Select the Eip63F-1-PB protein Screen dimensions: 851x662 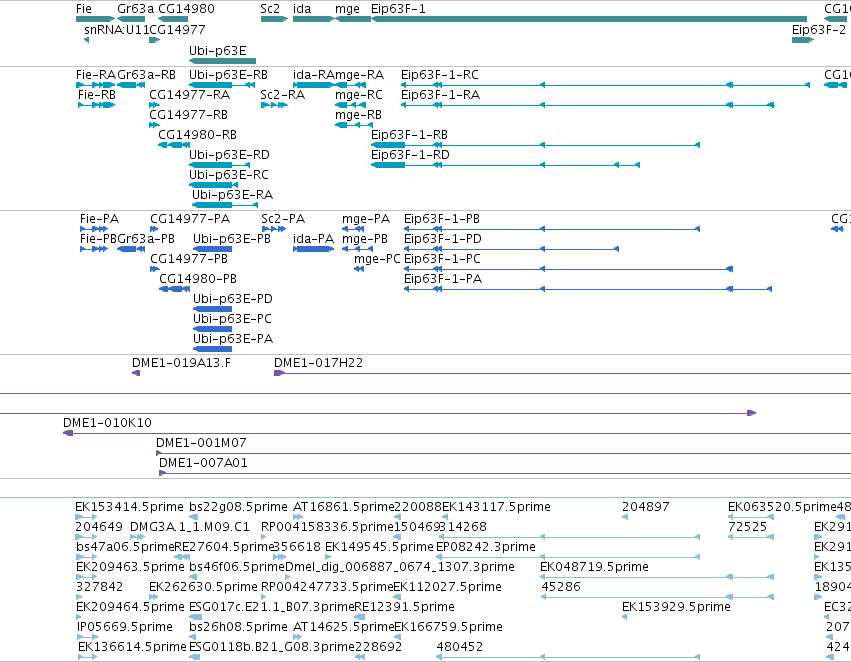(x=552, y=229)
